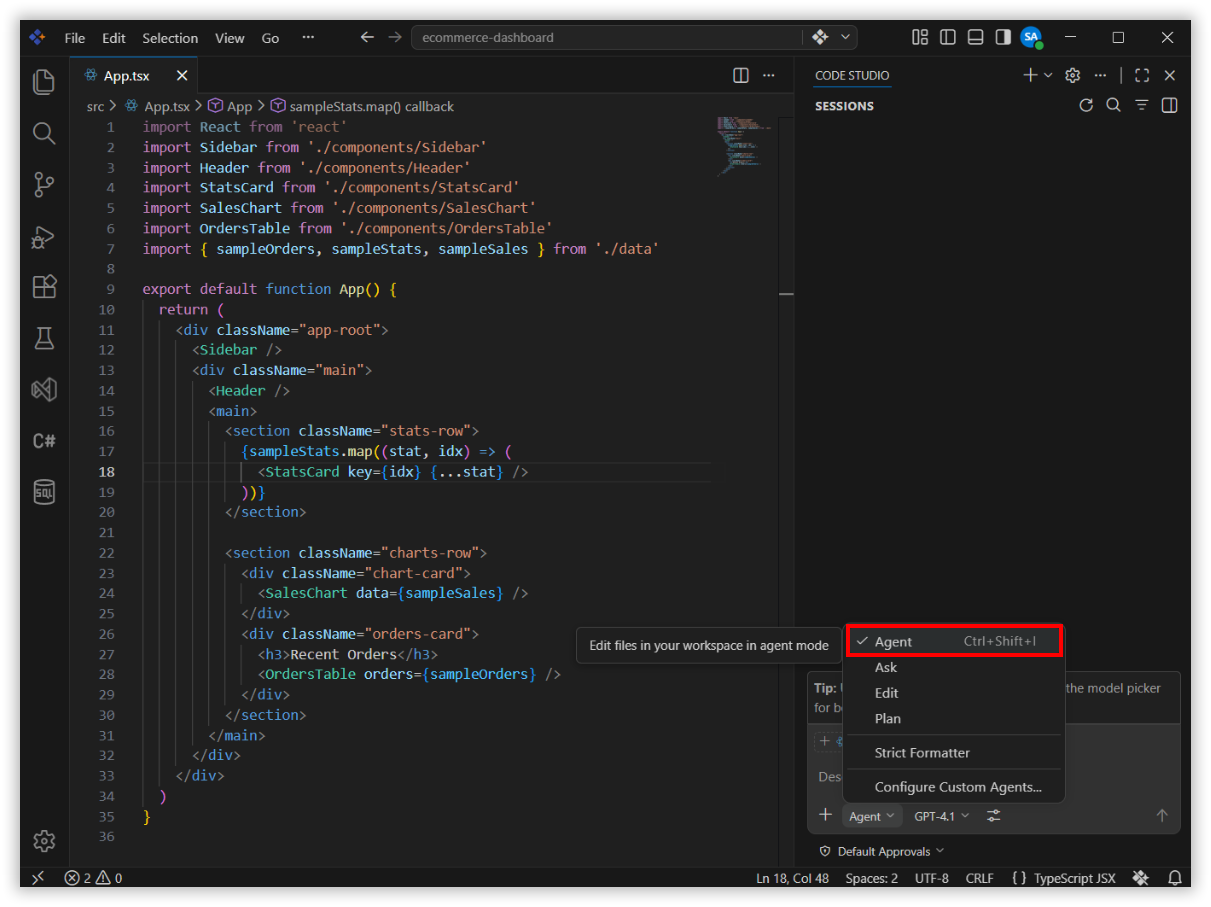Toggle the sessions side panel view
The width and height of the screenshot is (1211, 907).
click(1169, 105)
